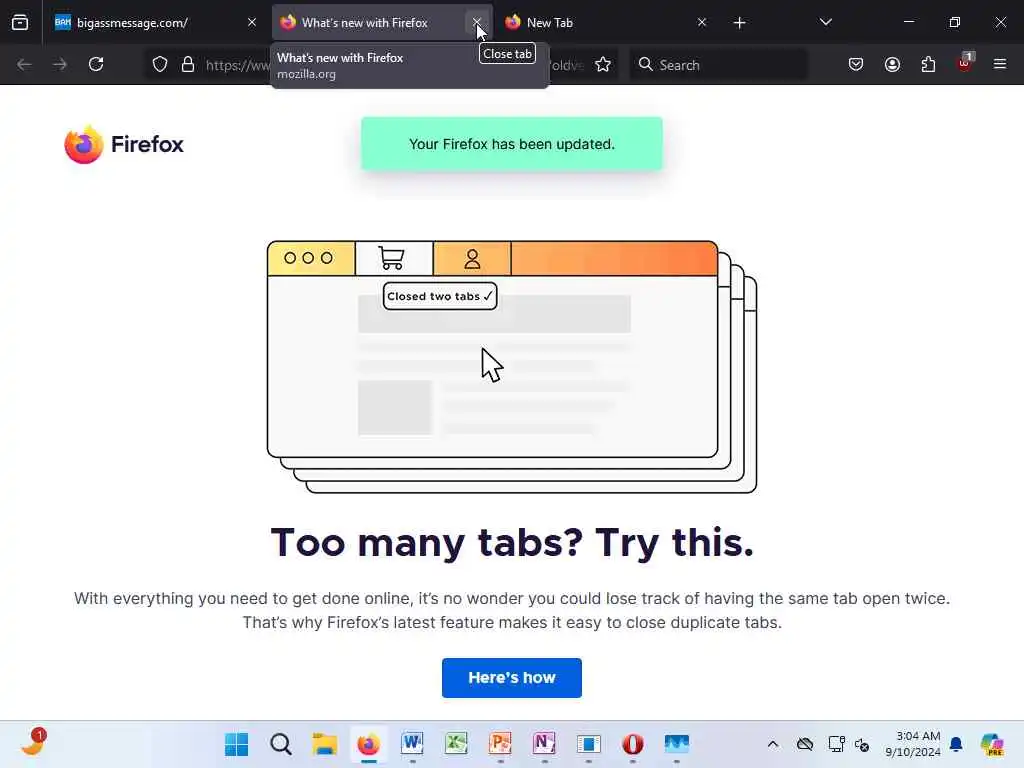Open the Windows Start menu

(236, 744)
